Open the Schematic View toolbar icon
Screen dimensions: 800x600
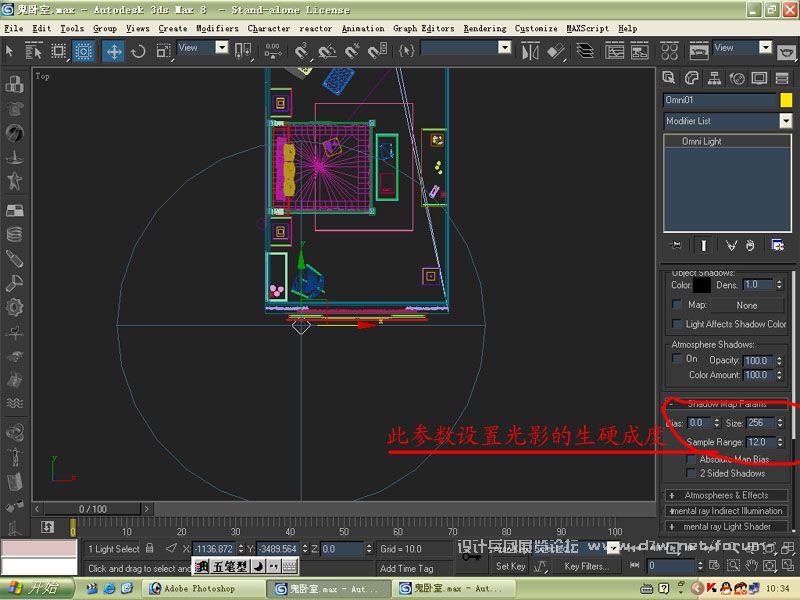click(x=639, y=51)
